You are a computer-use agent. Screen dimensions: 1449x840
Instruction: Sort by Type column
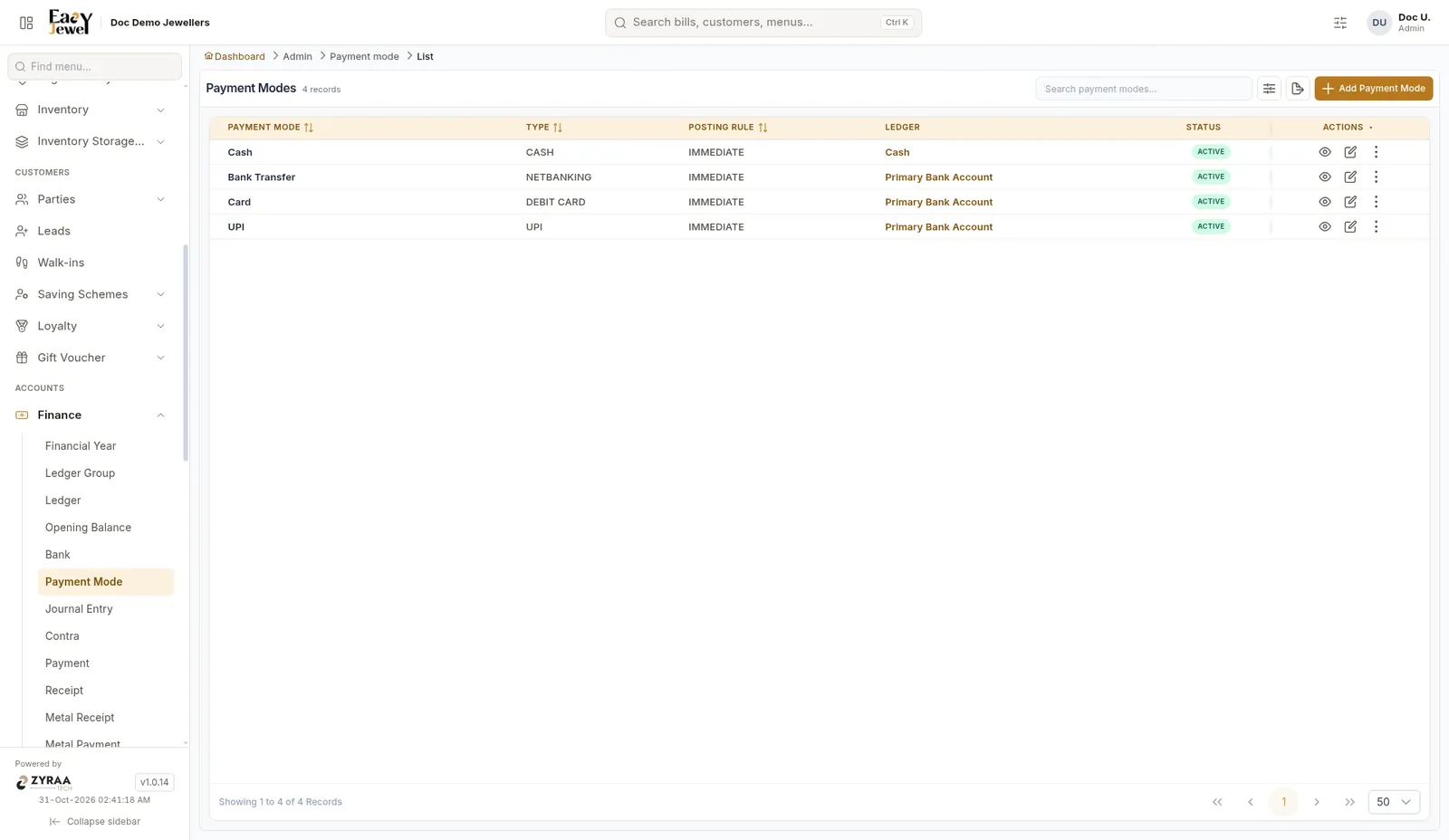pyautogui.click(x=558, y=128)
